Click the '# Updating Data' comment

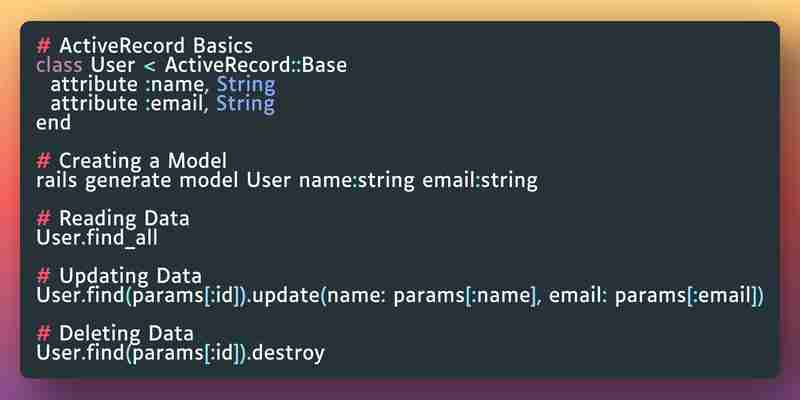pyautogui.click(x=119, y=277)
